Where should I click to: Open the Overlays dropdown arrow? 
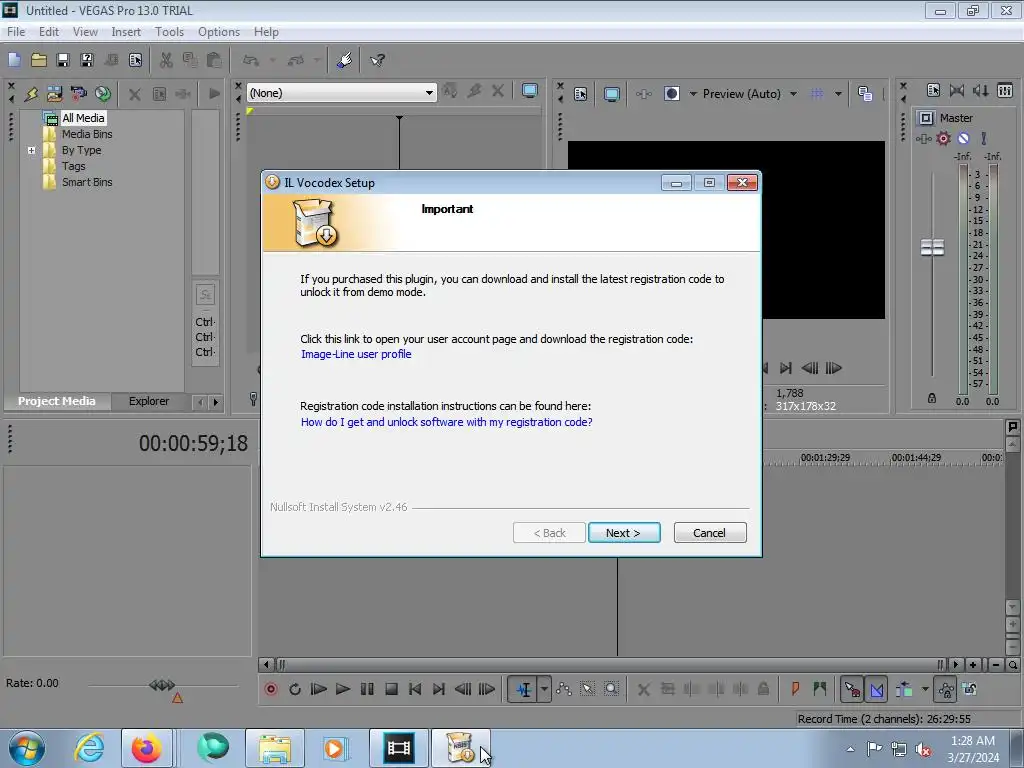tap(838, 94)
